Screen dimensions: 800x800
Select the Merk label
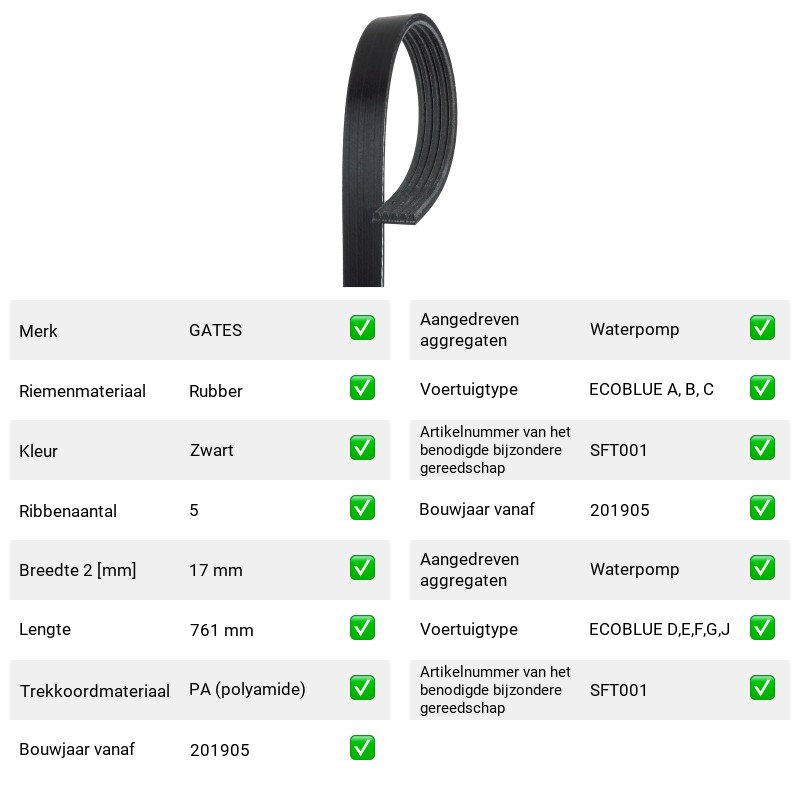[38, 331]
